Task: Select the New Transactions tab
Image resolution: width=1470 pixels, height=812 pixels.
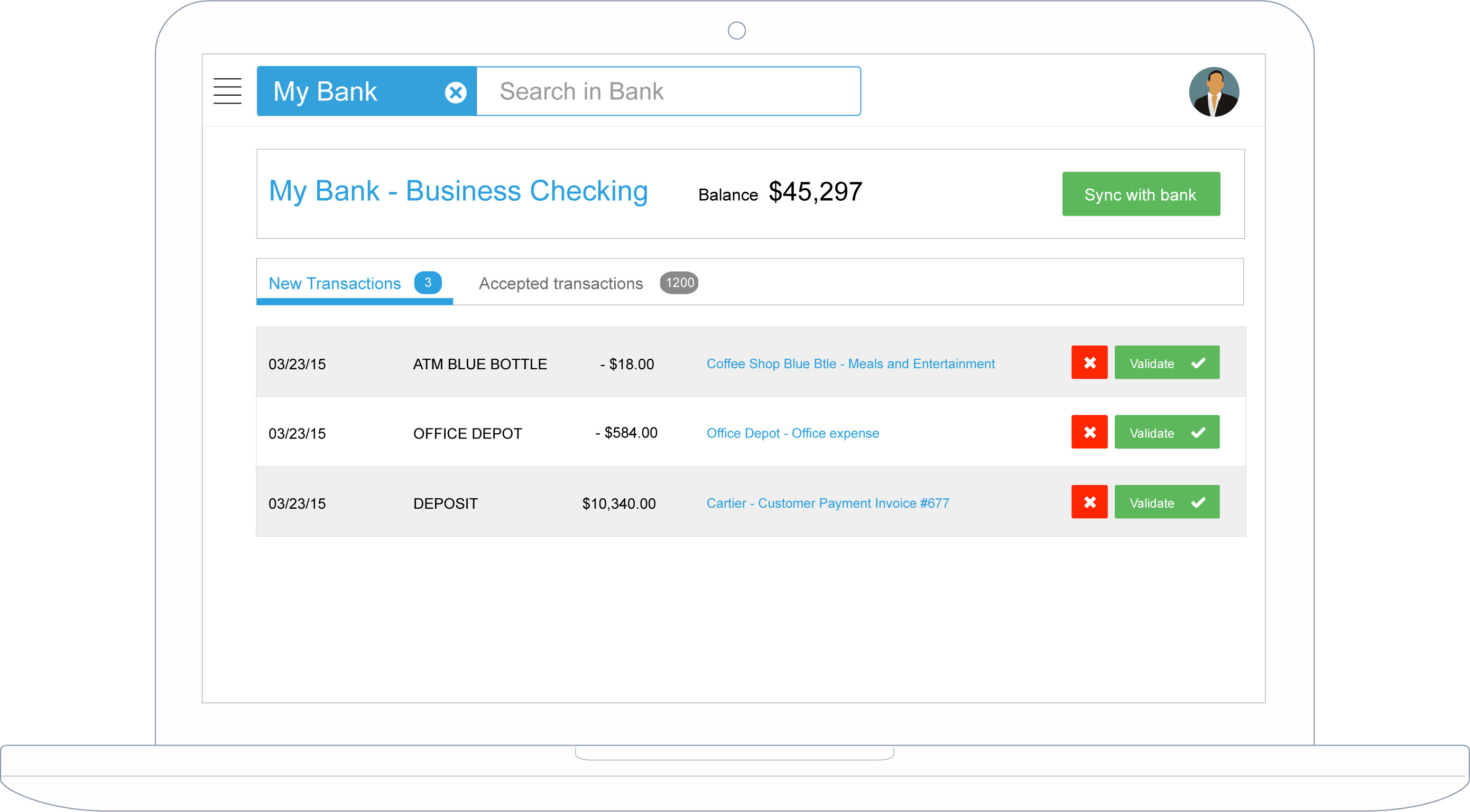Action: click(334, 283)
